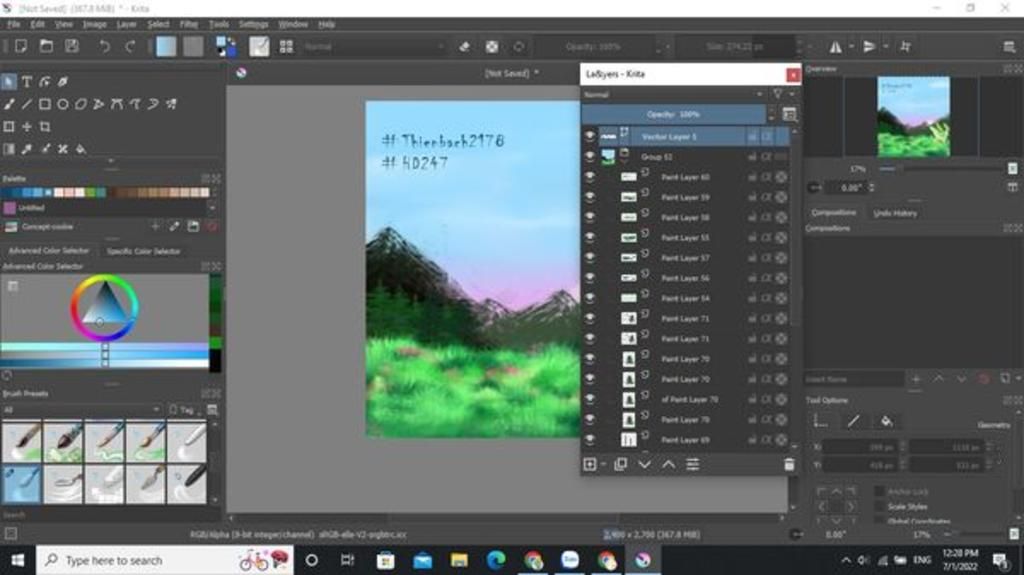Open the brush presets chooser grid
Image resolution: width=1024 pixels, height=575 pixels.
click(286, 46)
